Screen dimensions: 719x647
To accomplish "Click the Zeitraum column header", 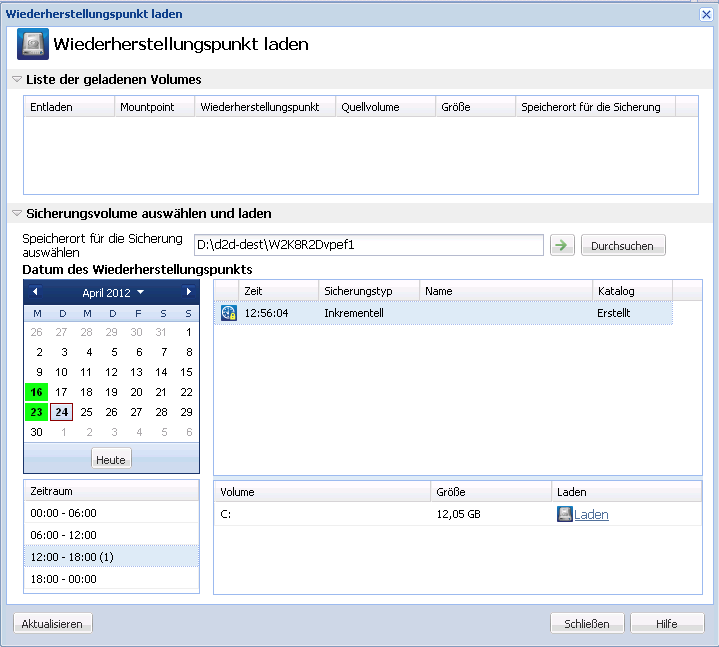I will [111, 491].
